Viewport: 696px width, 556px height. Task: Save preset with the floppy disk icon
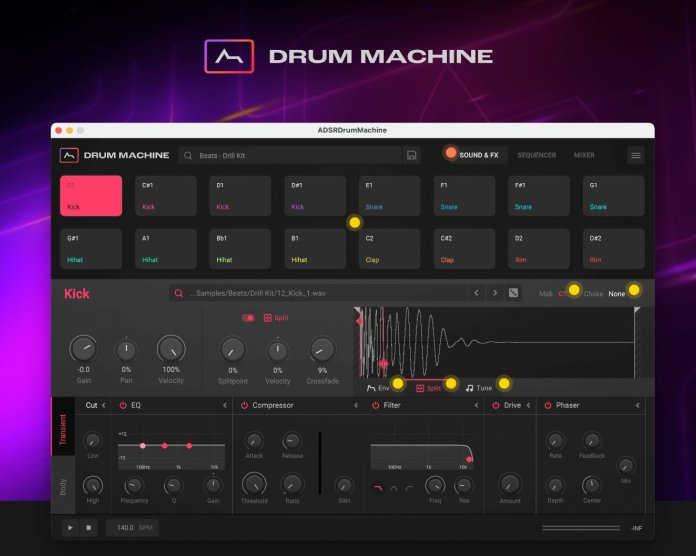(411, 155)
